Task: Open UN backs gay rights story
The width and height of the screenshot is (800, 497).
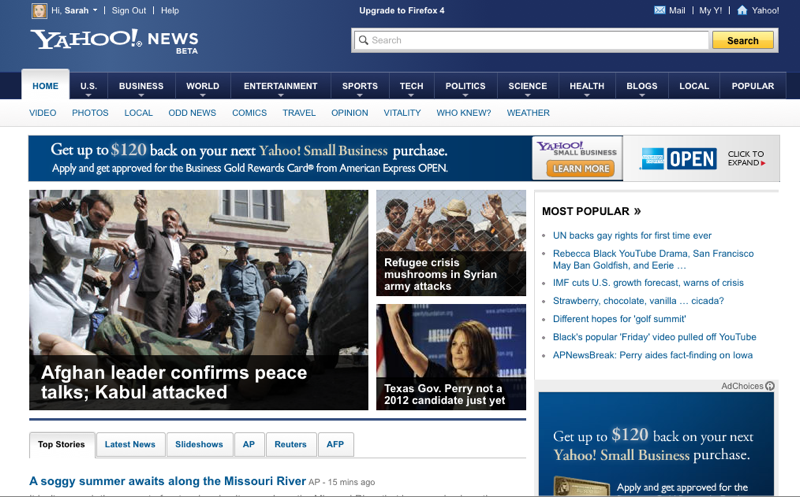Action: pyautogui.click(x=632, y=235)
